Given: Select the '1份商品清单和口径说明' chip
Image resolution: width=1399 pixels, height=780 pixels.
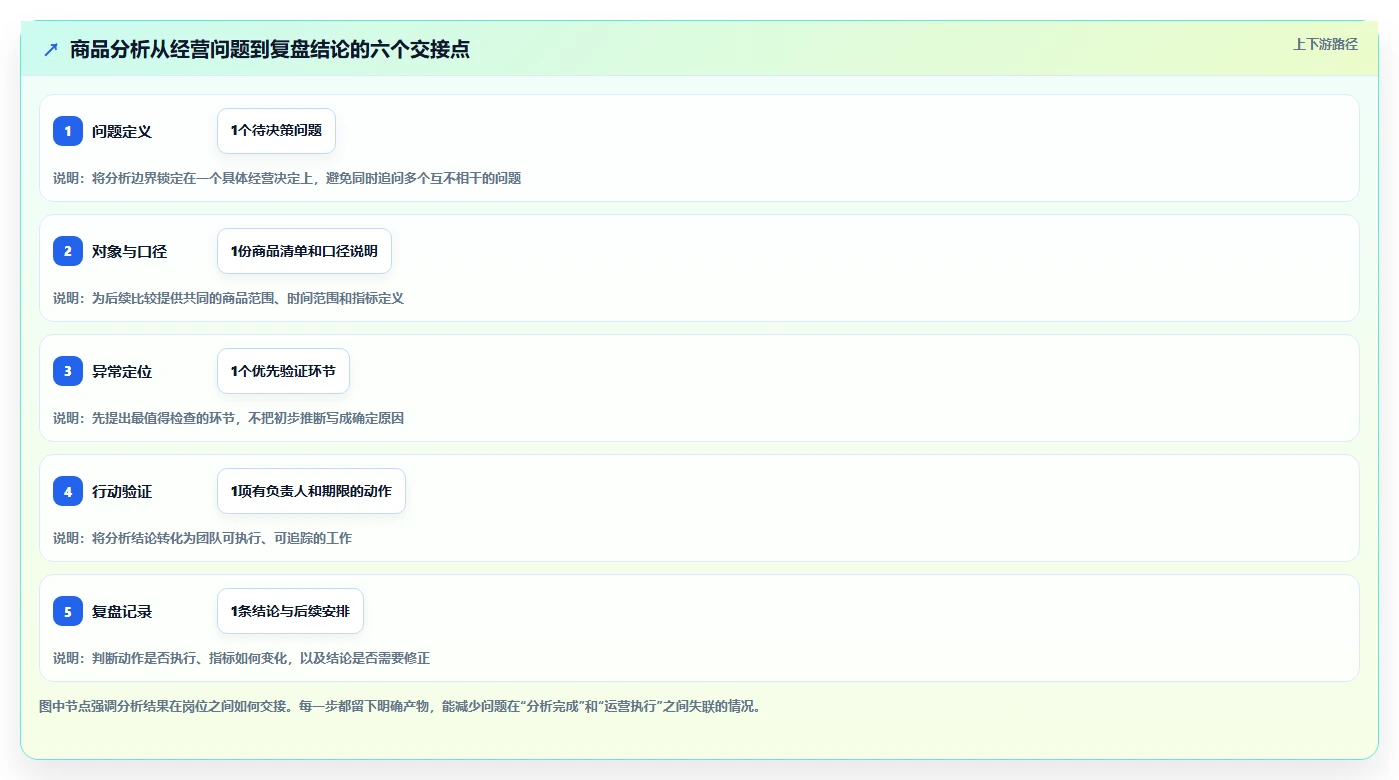Looking at the screenshot, I should [x=304, y=251].
